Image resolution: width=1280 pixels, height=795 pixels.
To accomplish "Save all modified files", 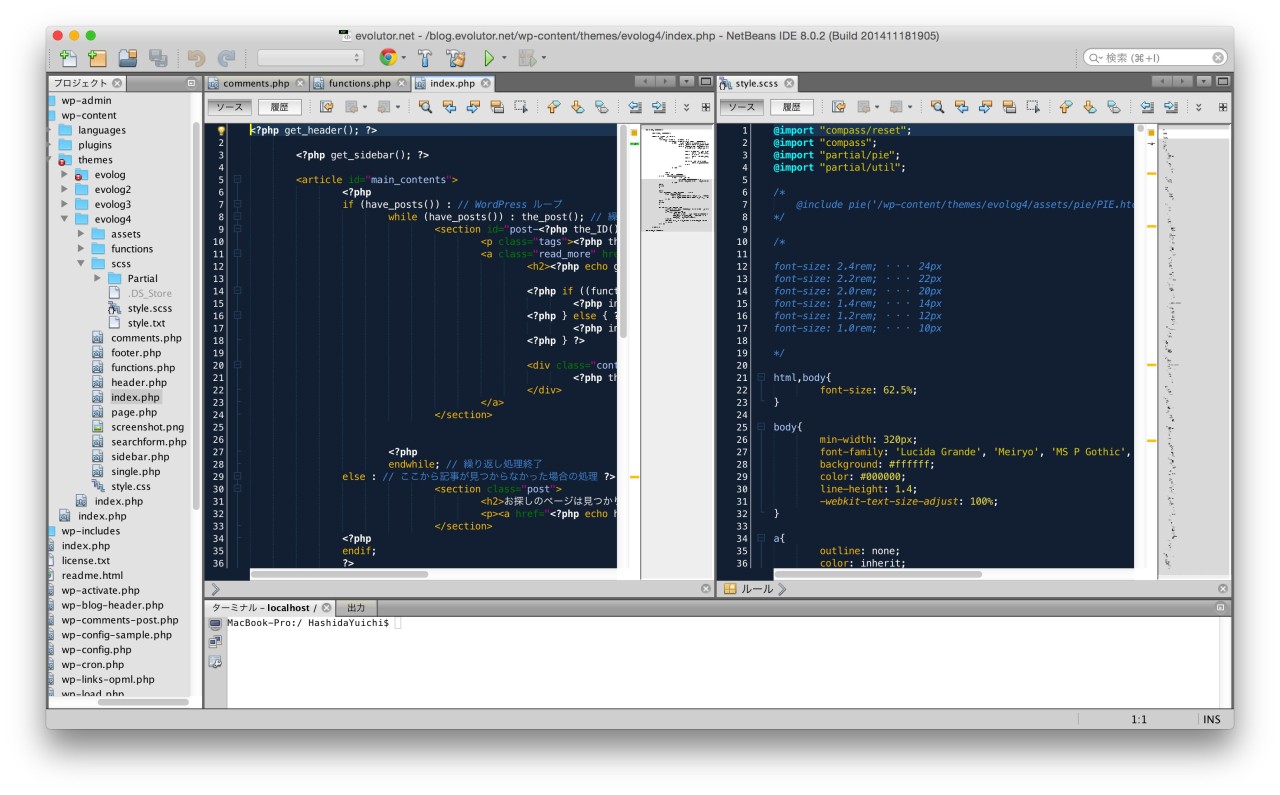I will click(158, 57).
